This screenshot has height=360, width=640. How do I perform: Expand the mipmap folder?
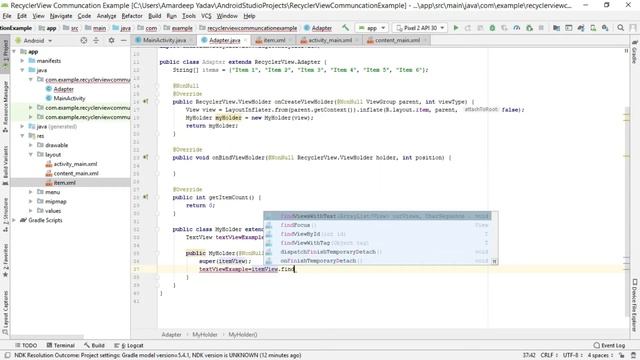click(x=31, y=201)
